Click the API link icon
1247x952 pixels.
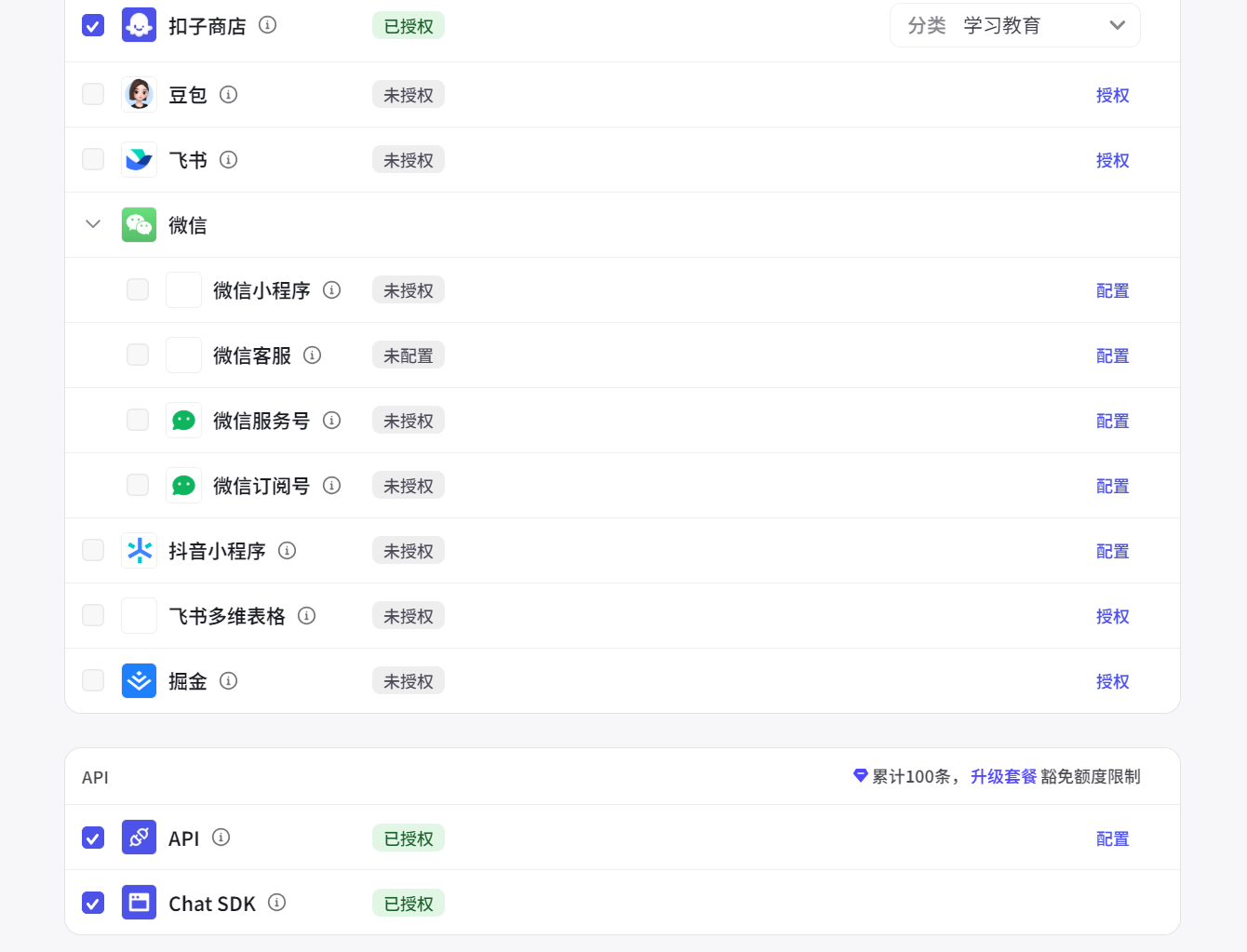139,838
